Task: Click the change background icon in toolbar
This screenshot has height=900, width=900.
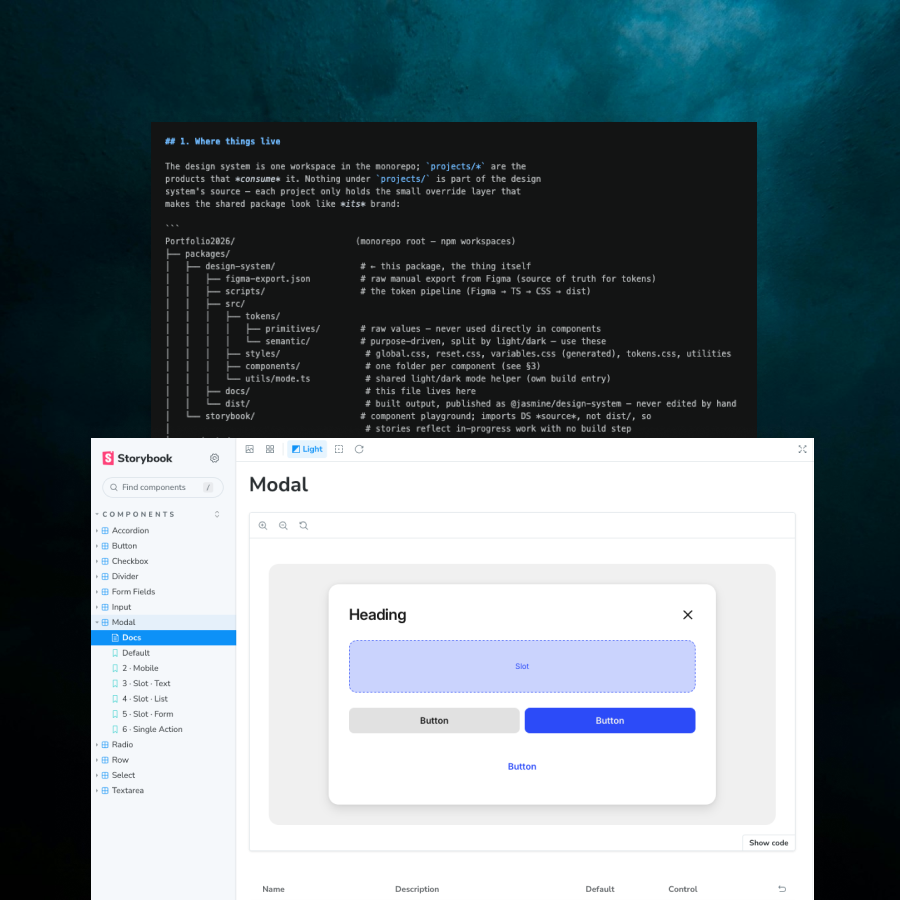Action: (x=250, y=449)
